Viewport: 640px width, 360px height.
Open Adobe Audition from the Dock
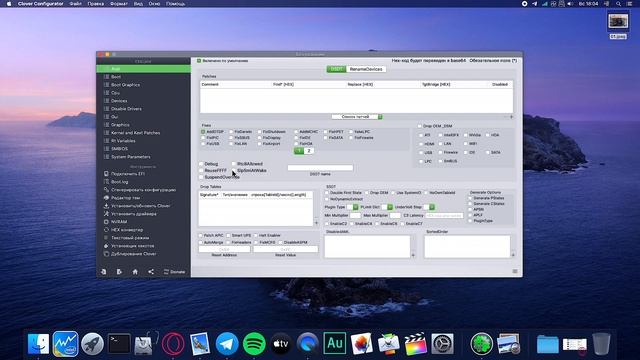coord(335,344)
